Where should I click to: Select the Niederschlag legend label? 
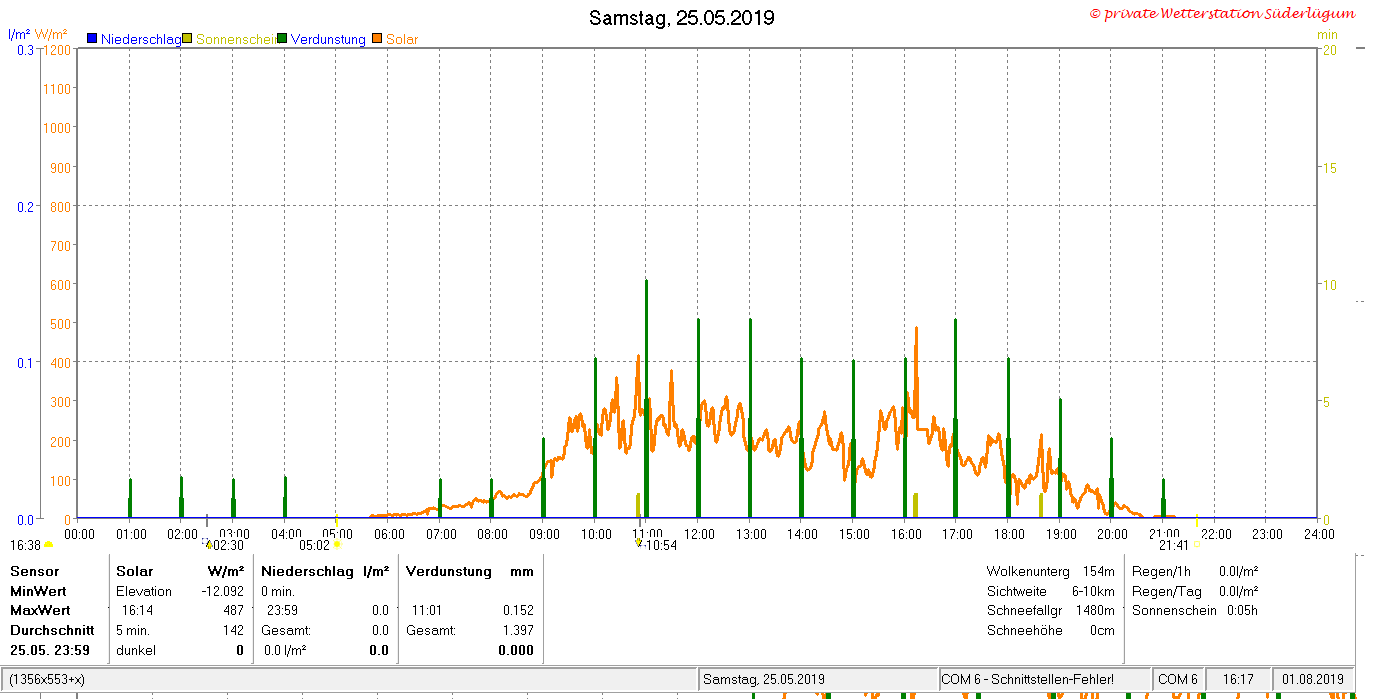pos(141,39)
